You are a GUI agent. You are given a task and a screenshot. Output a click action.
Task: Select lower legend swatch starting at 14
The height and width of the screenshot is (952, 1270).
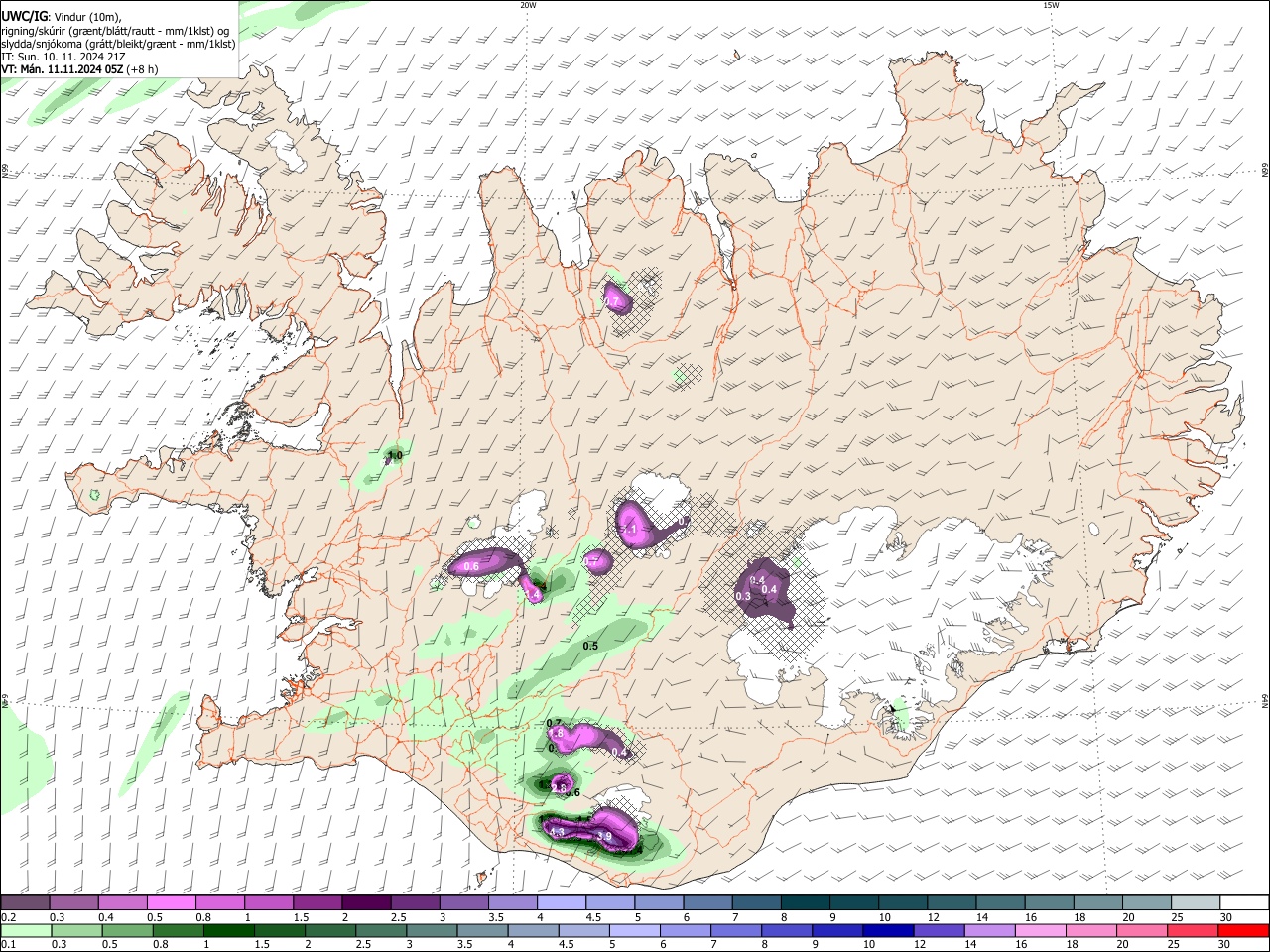pyautogui.click(x=989, y=930)
